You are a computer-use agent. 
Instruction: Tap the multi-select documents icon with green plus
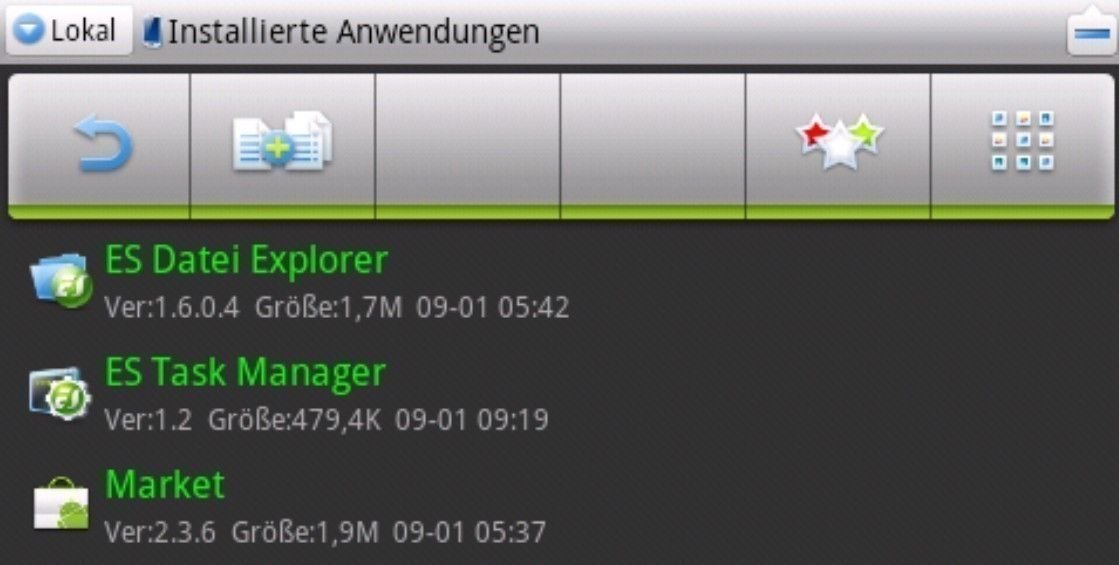[282, 141]
